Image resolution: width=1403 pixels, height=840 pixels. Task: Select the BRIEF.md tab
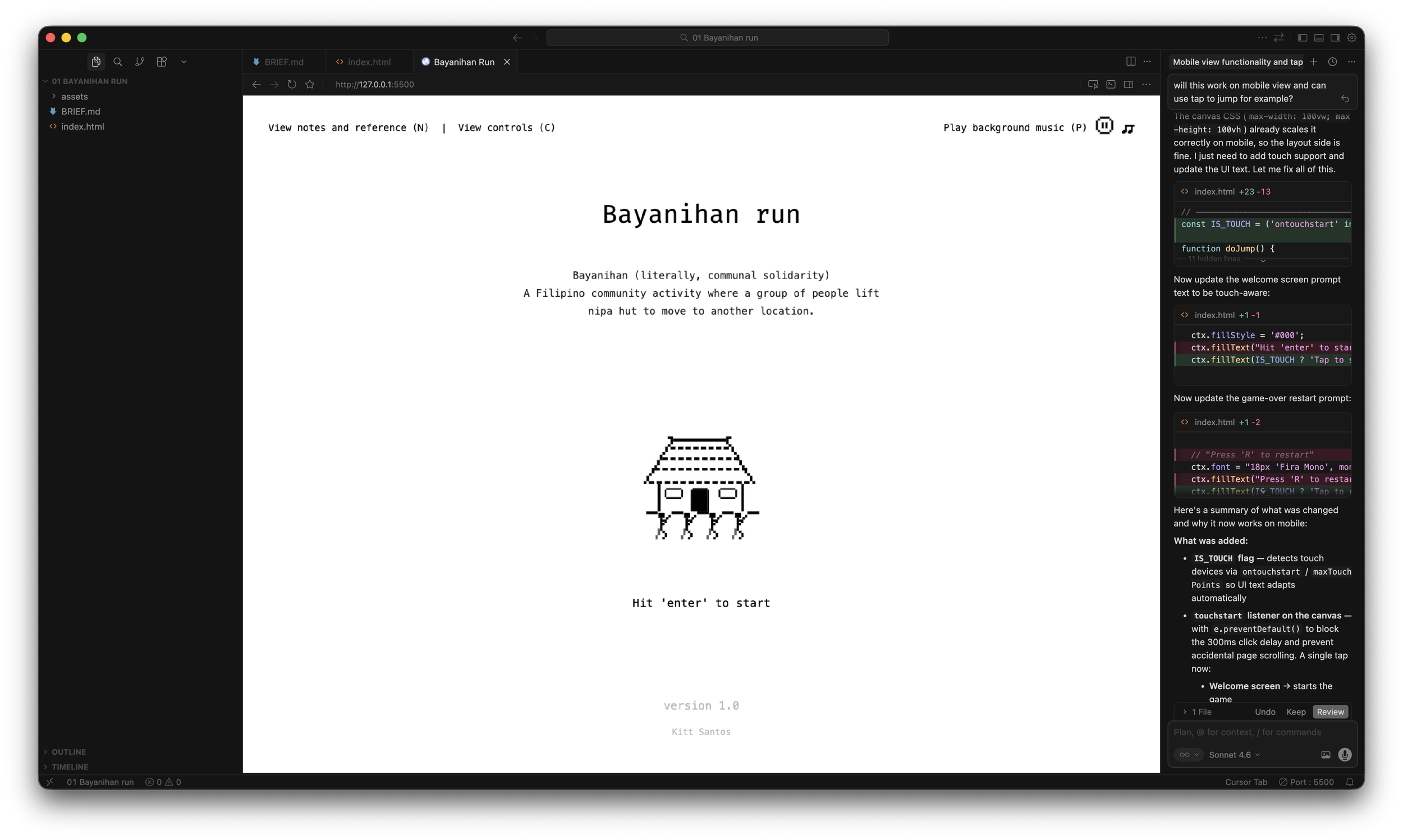283,62
